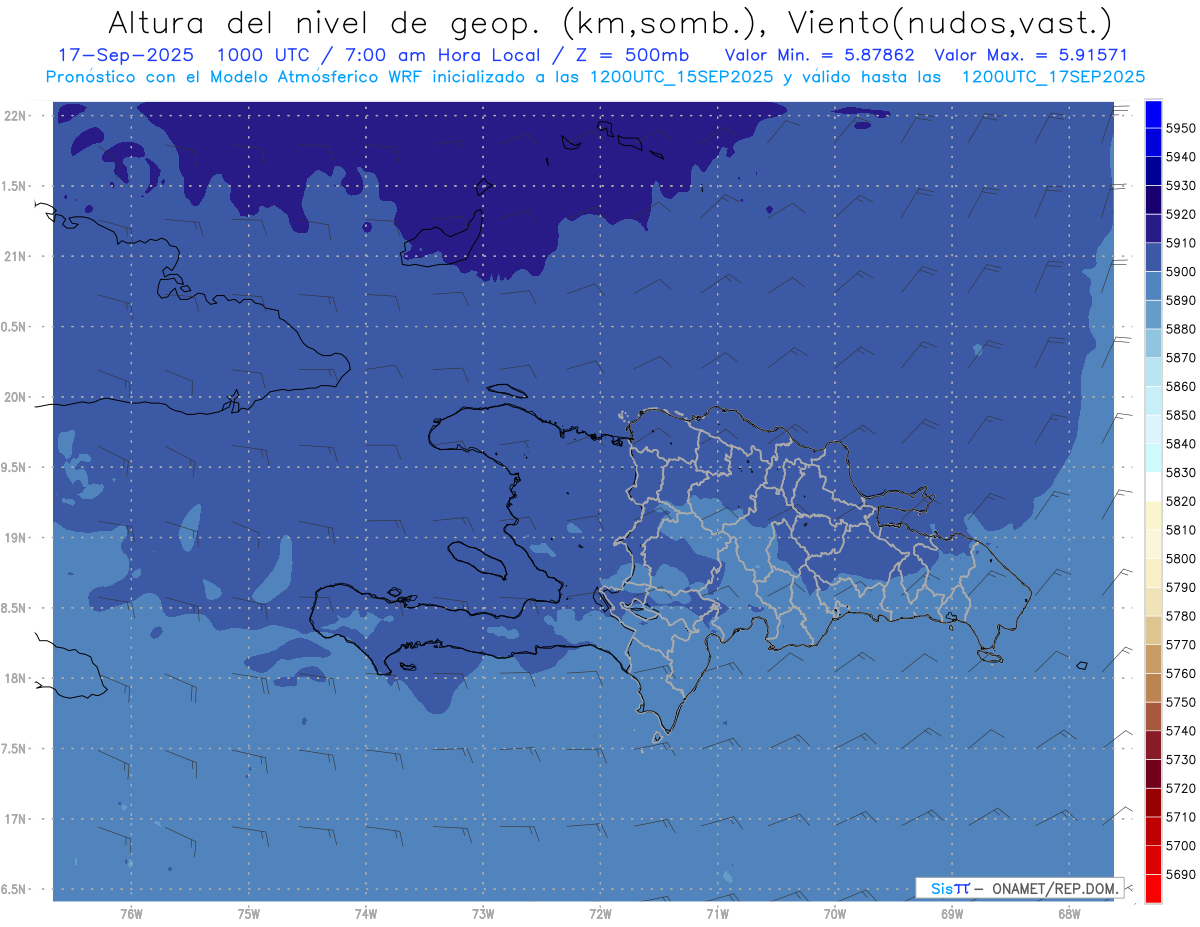Click the '21N' latitude axis label
The width and height of the screenshot is (1200, 927).
pos(17,257)
